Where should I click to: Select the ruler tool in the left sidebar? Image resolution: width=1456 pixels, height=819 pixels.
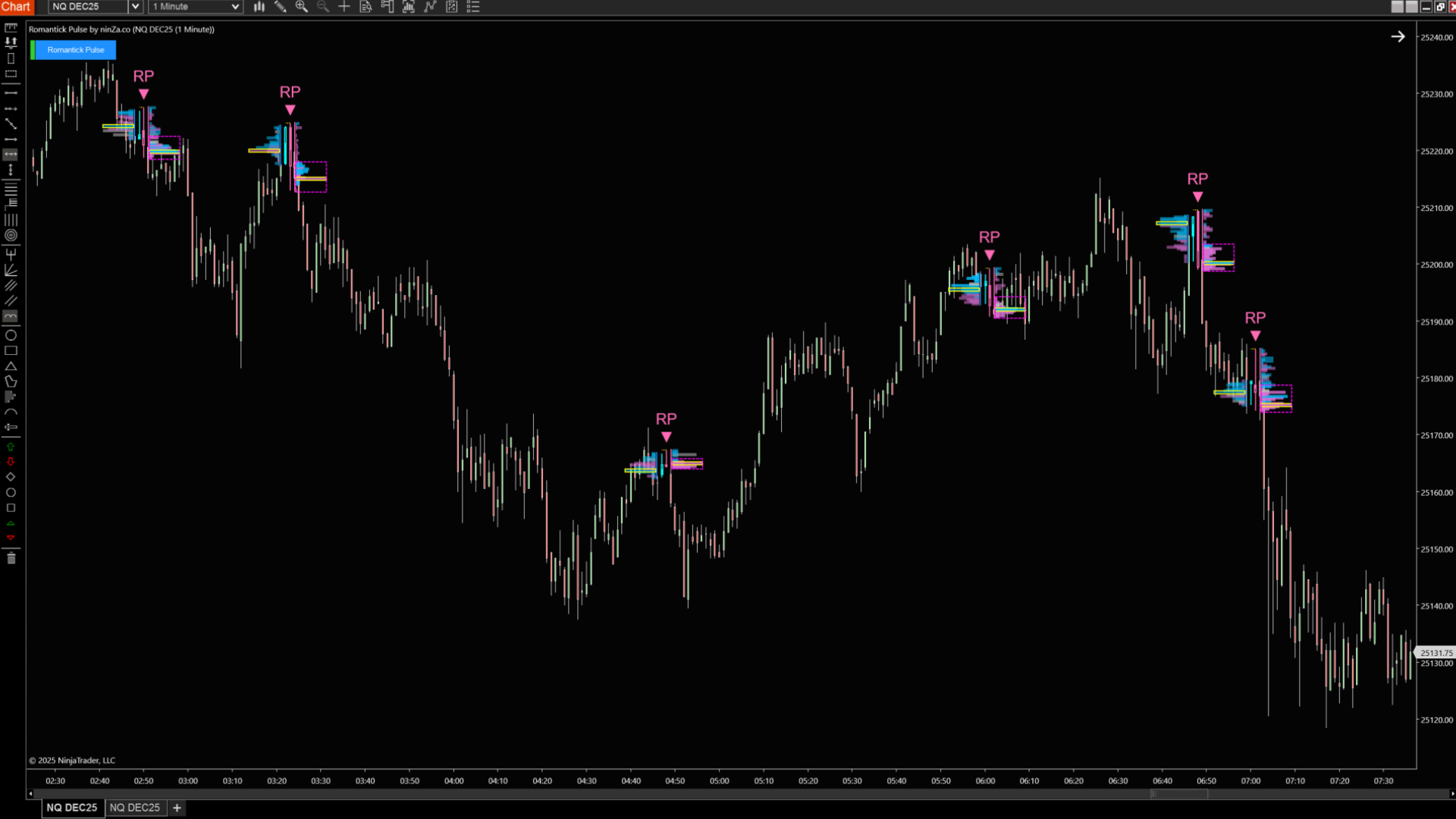pos(11,27)
